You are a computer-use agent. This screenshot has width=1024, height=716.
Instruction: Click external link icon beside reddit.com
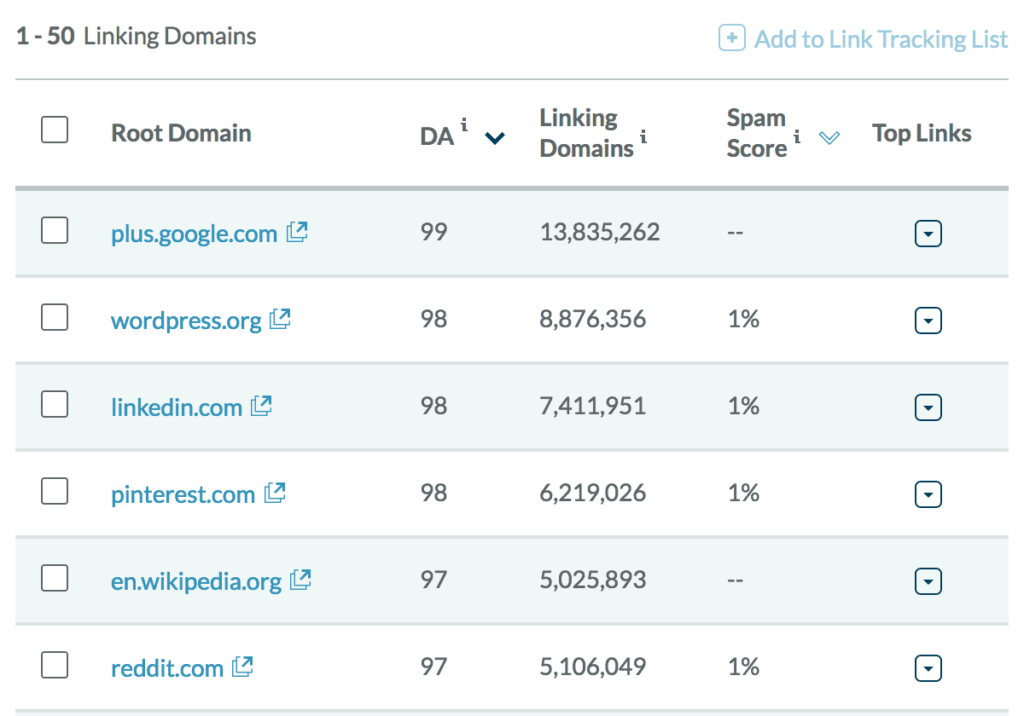click(243, 667)
